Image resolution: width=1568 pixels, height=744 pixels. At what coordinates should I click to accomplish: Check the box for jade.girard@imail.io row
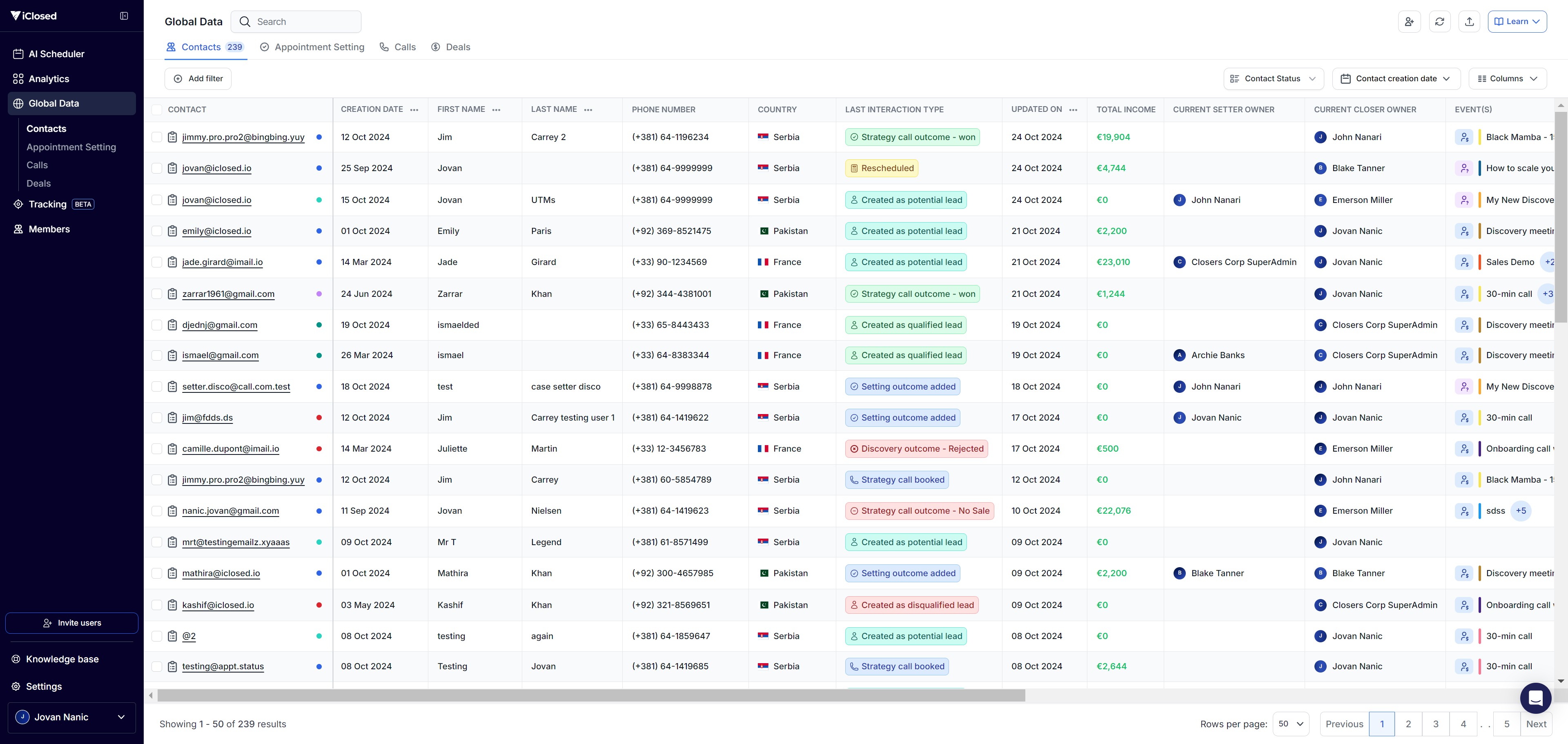point(156,262)
